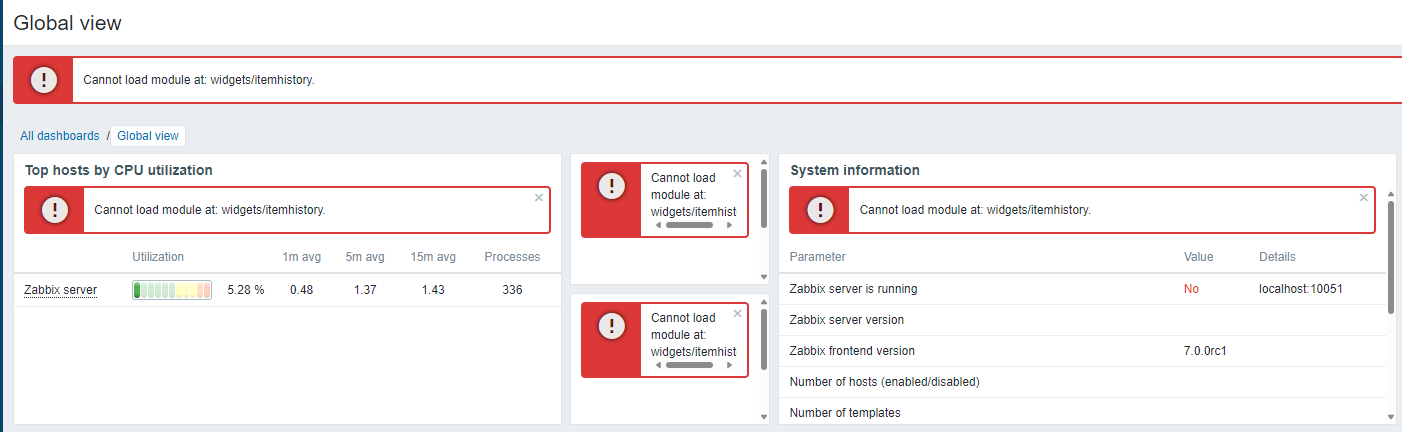
Task: Click the 336 processes value
Action: [512, 290]
